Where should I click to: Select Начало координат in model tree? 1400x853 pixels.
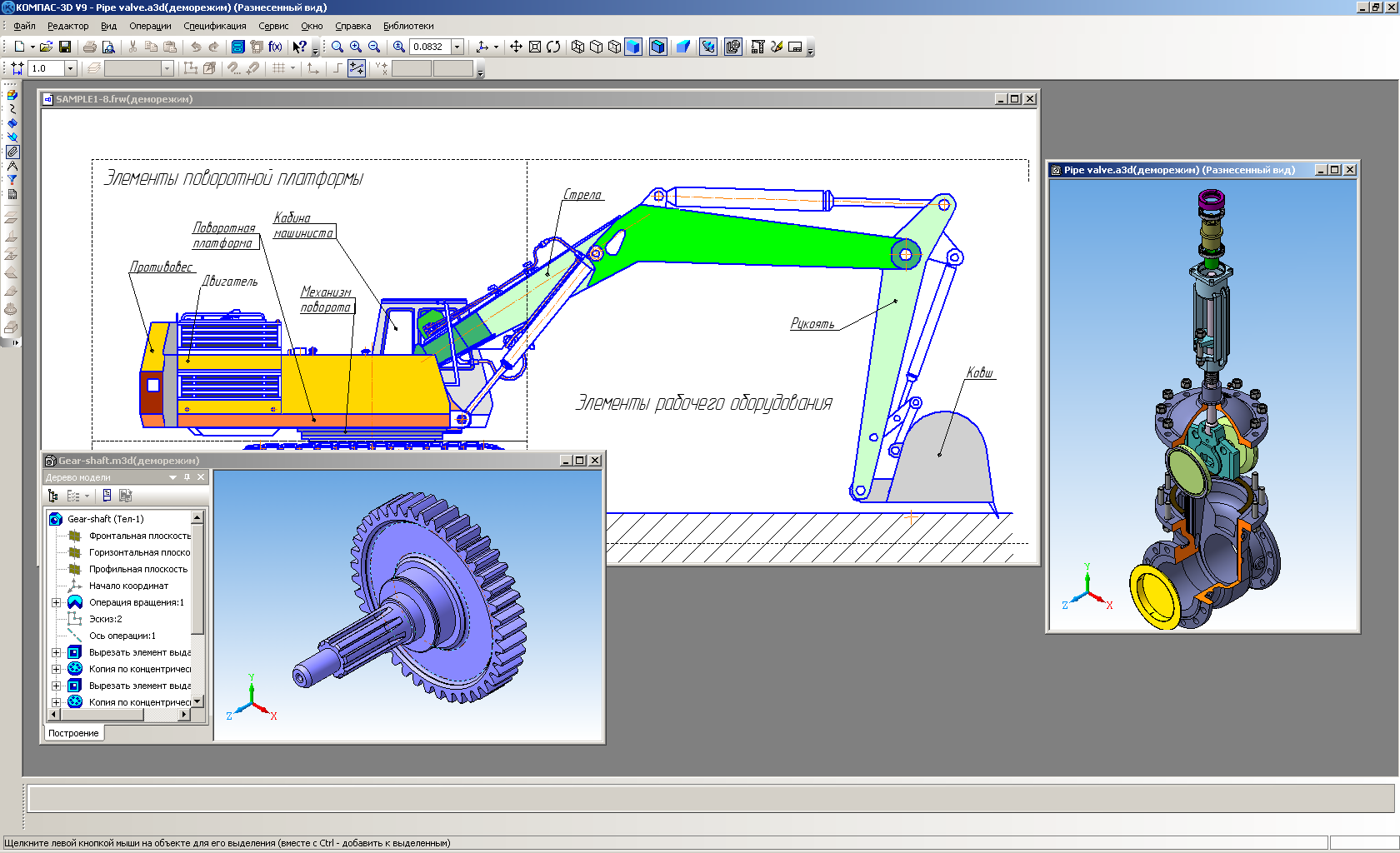point(128,586)
